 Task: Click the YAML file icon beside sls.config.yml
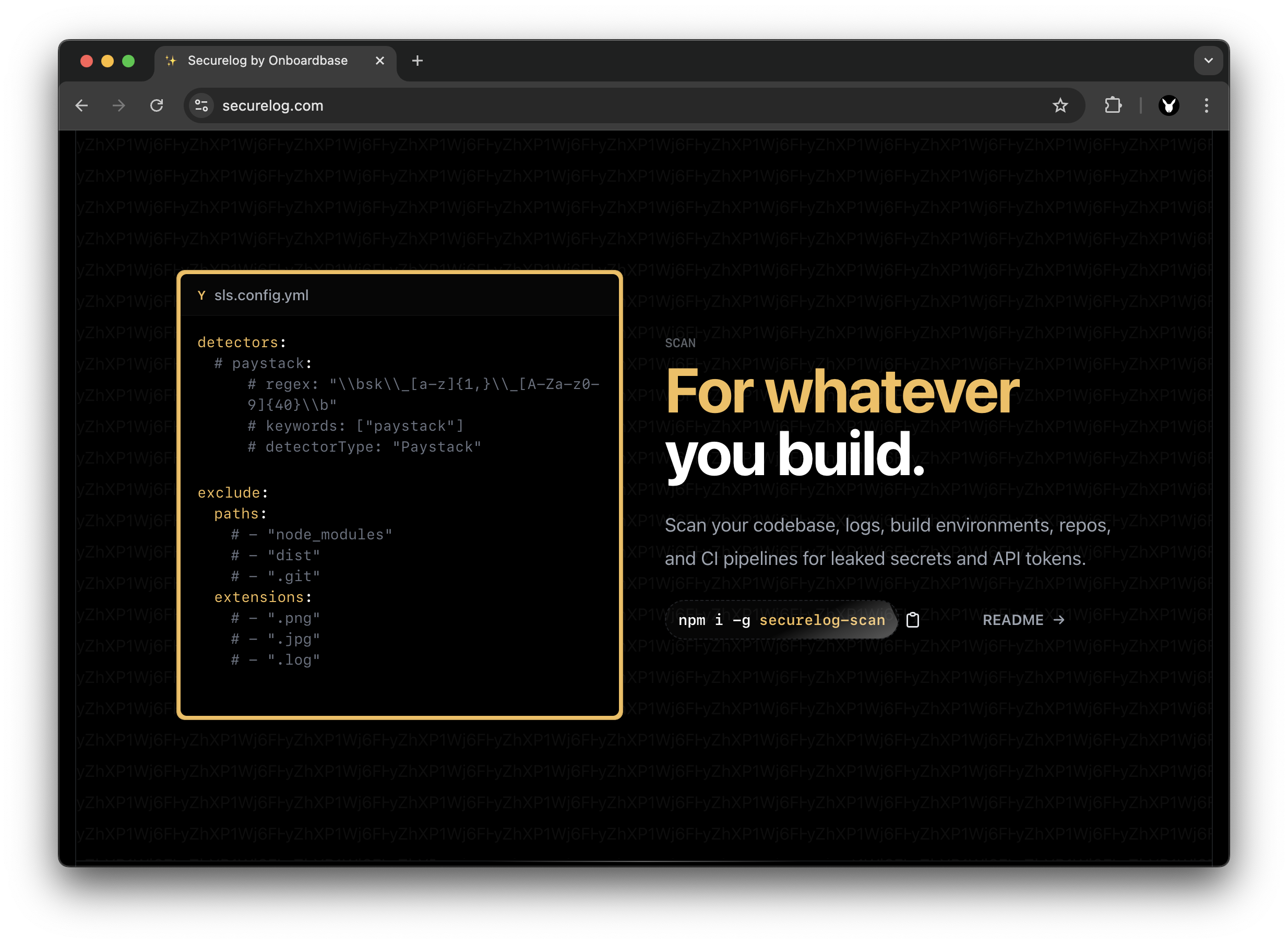coord(201,296)
